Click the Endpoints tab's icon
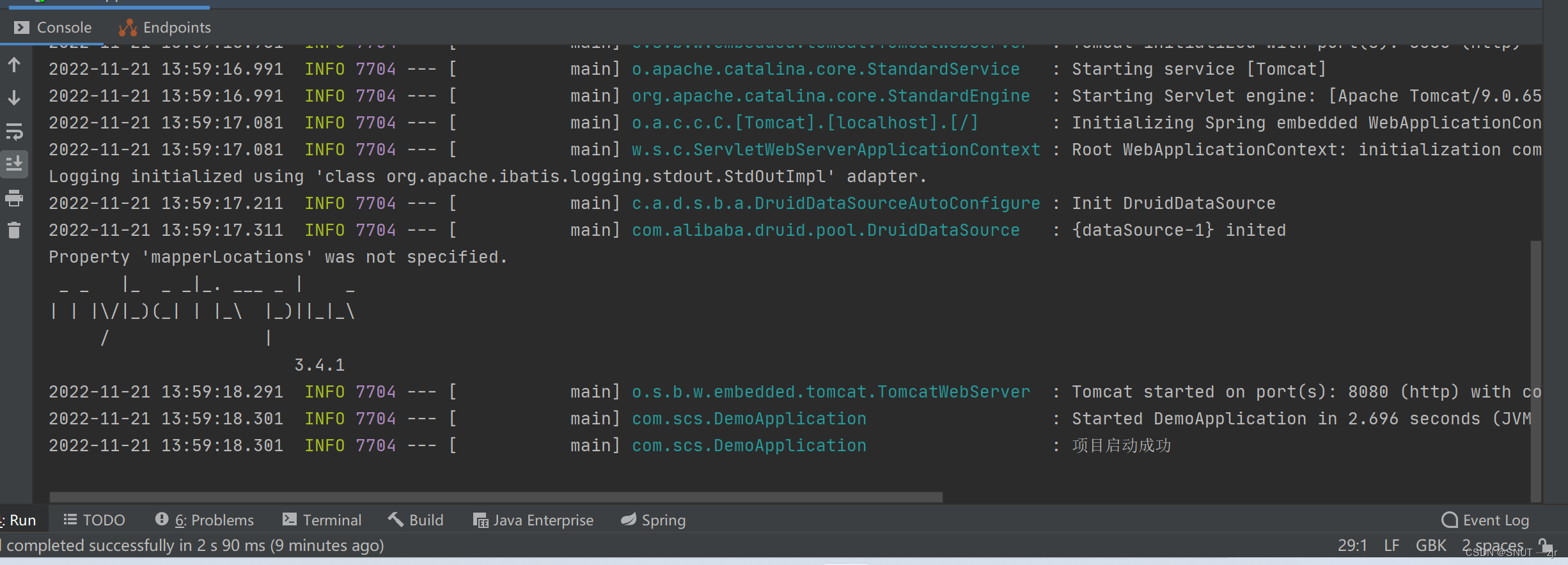This screenshot has width=1568, height=565. (x=128, y=27)
